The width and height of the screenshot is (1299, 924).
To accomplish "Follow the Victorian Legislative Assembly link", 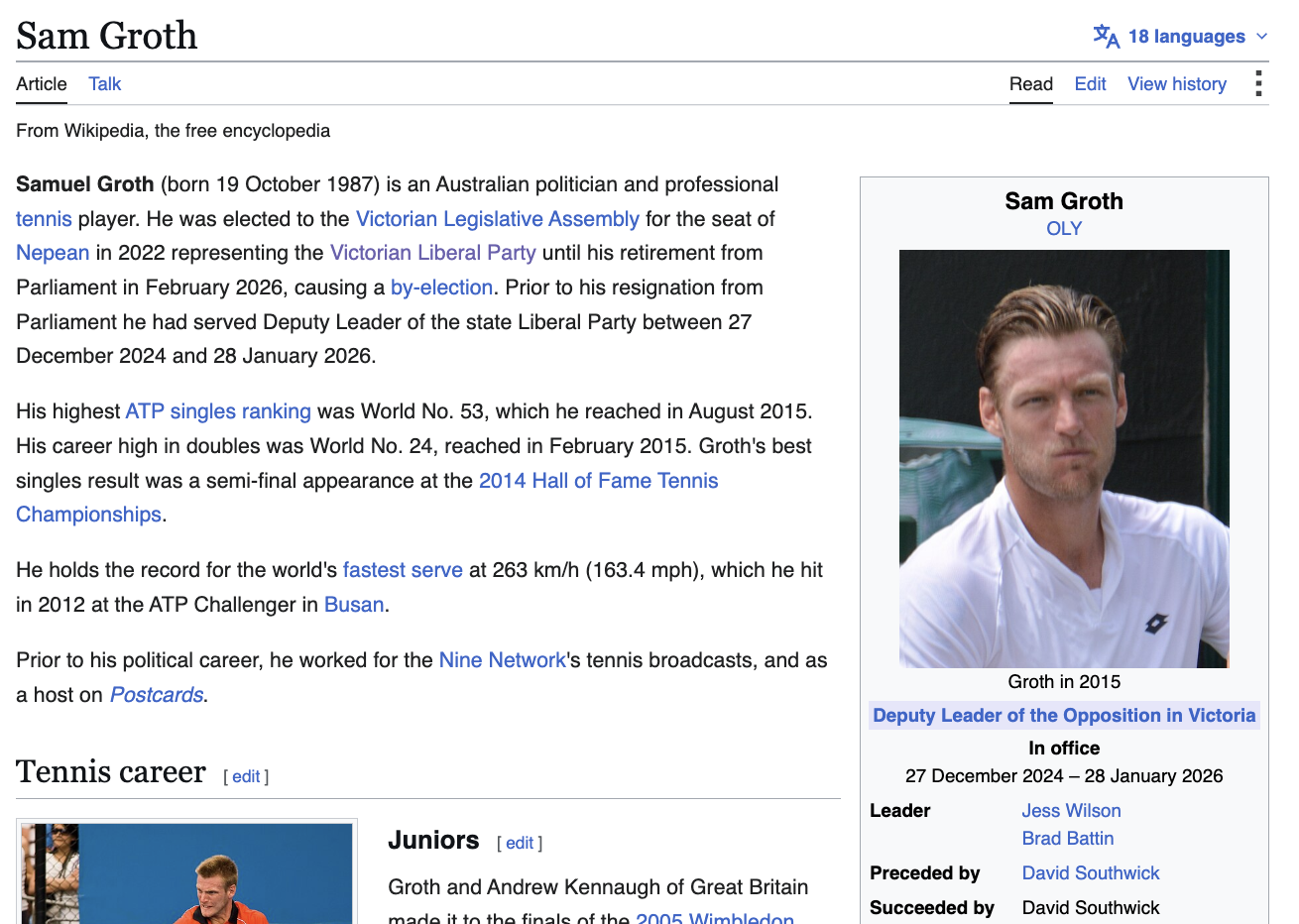I will coord(498,219).
